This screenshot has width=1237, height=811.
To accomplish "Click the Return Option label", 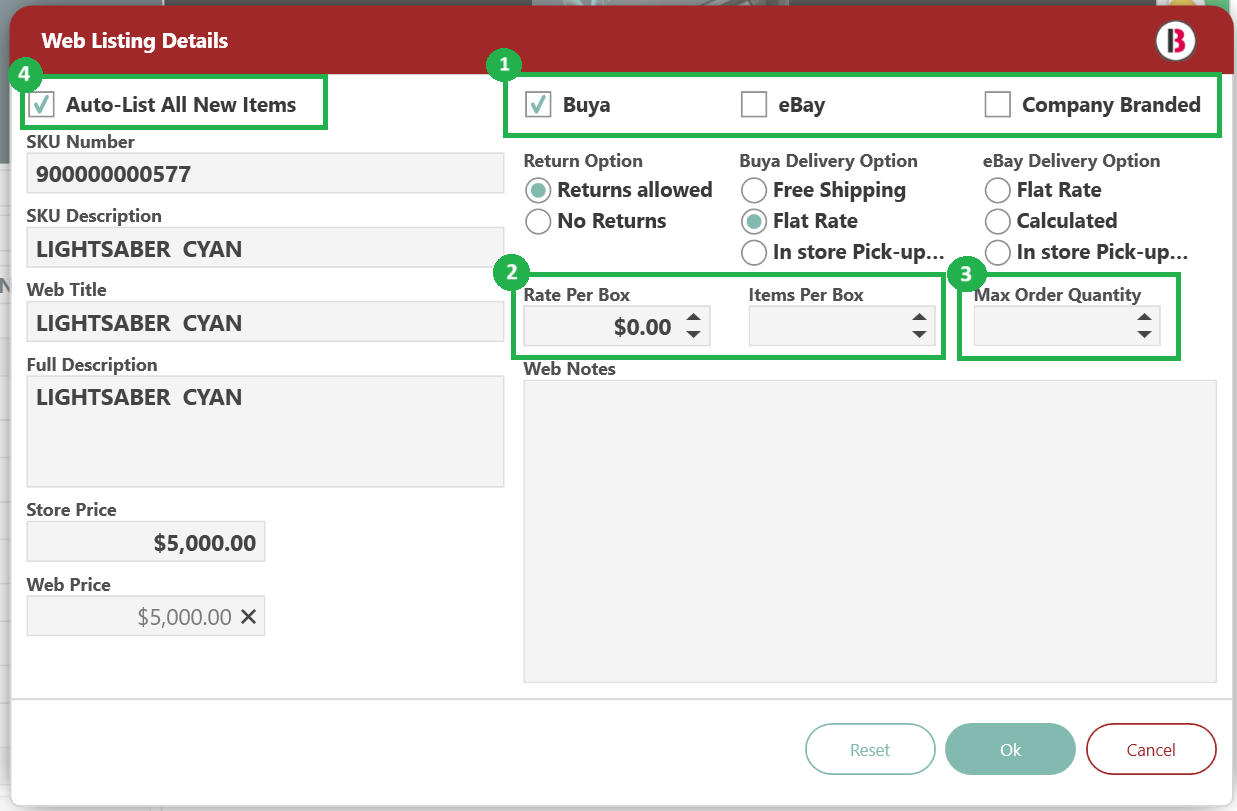I will (x=583, y=161).
